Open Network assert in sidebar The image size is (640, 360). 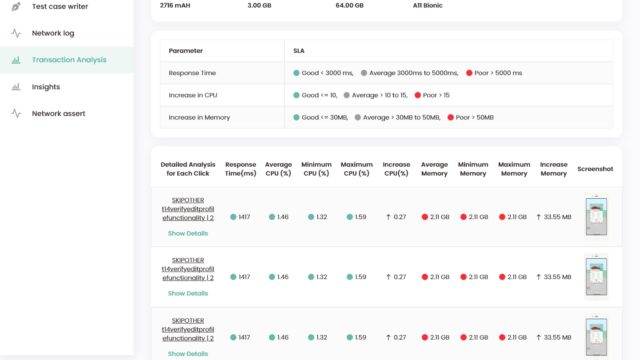[58, 113]
